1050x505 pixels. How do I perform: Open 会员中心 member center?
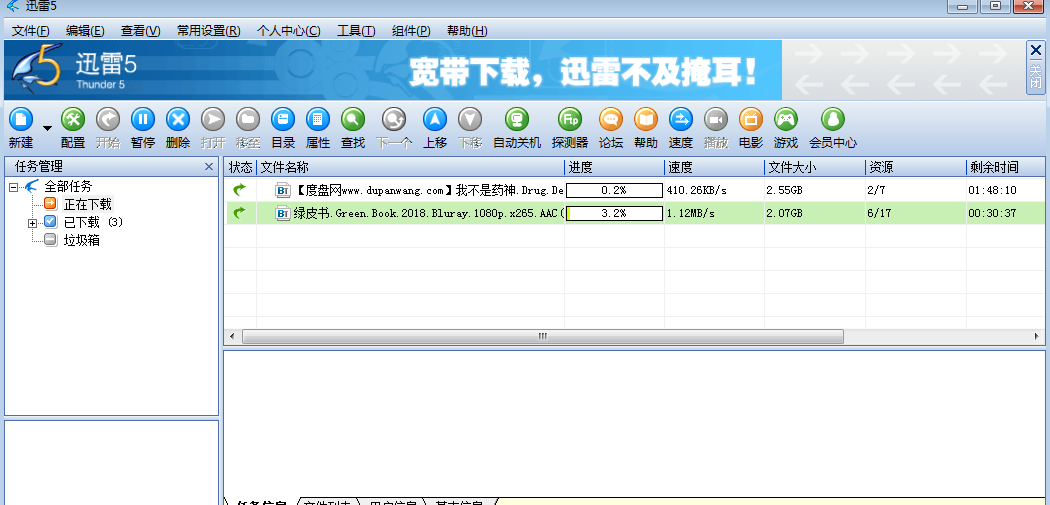coord(832,121)
